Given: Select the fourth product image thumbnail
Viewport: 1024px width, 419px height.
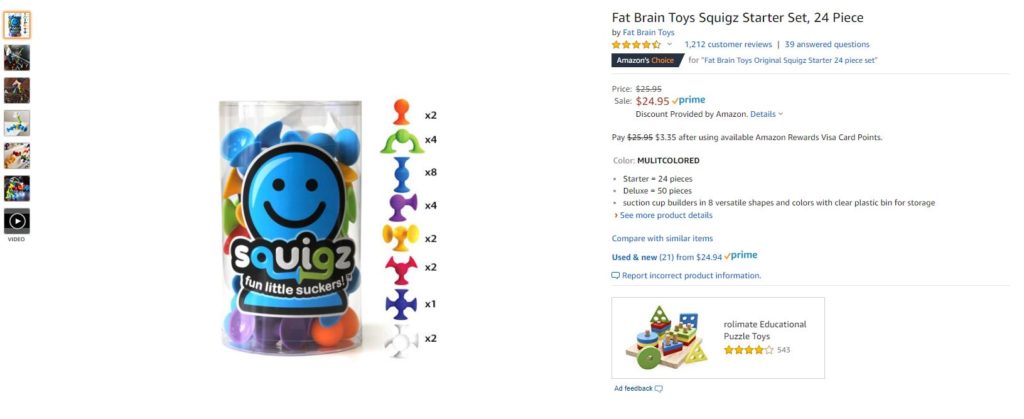Looking at the screenshot, I should (17, 123).
